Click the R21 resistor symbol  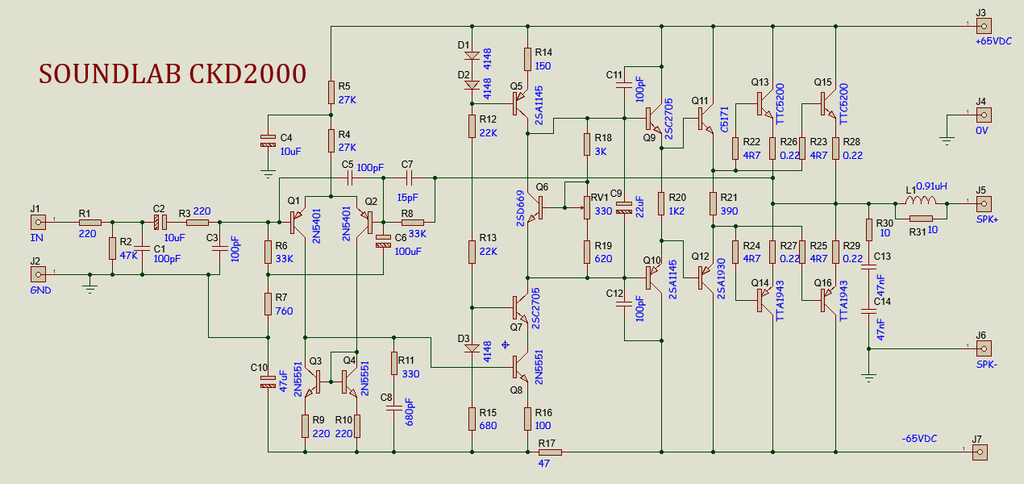(713, 203)
